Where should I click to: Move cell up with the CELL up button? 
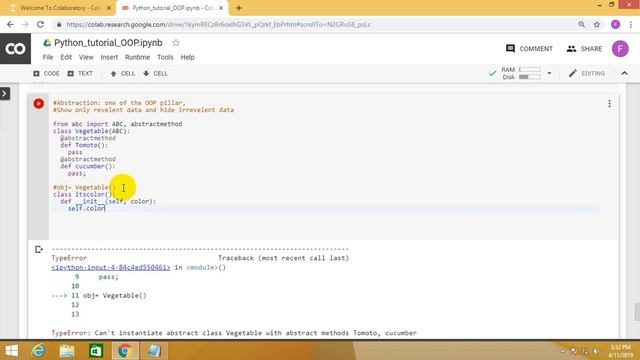122,73
